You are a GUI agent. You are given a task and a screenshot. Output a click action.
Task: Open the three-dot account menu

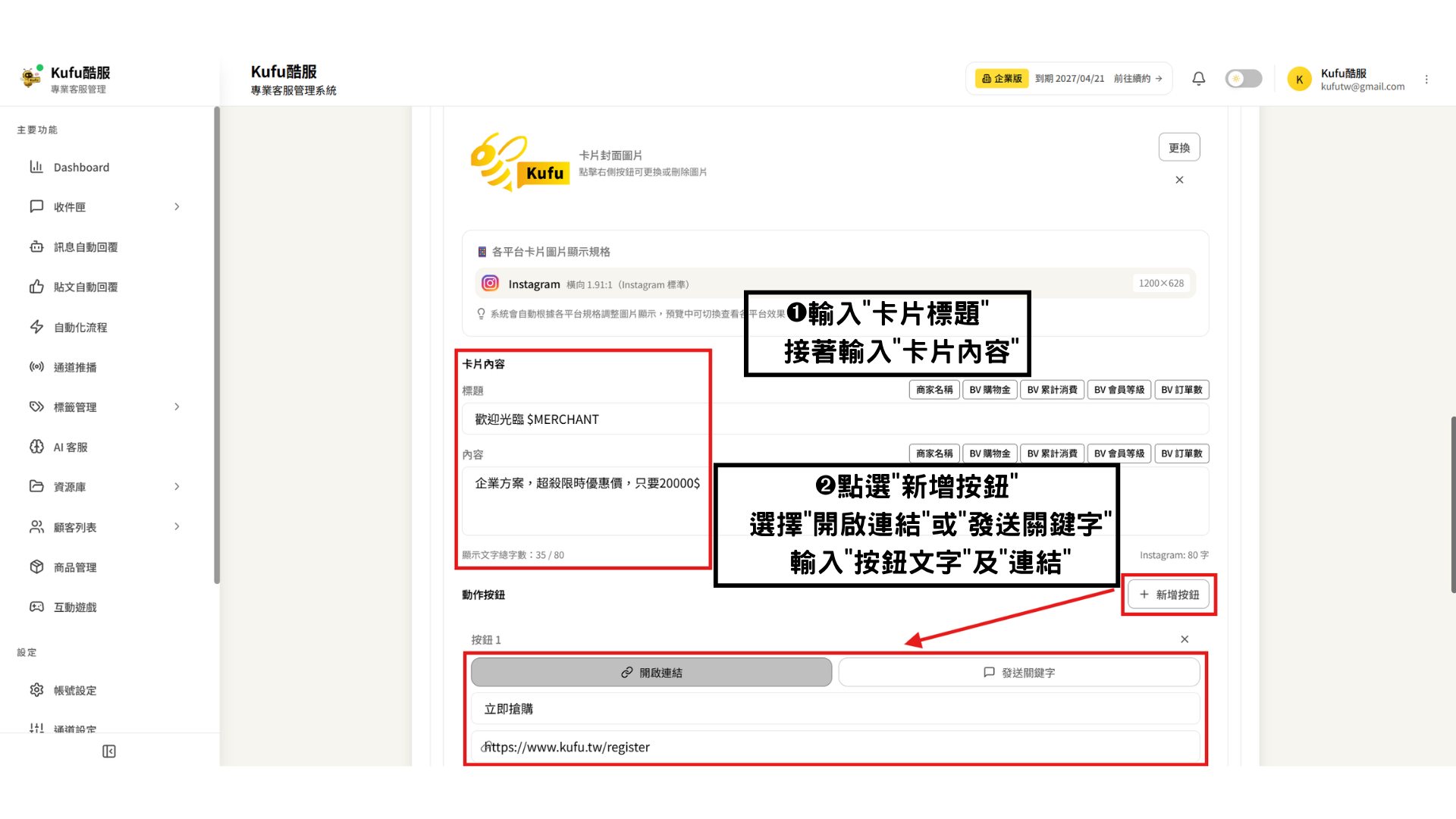pyautogui.click(x=1426, y=79)
